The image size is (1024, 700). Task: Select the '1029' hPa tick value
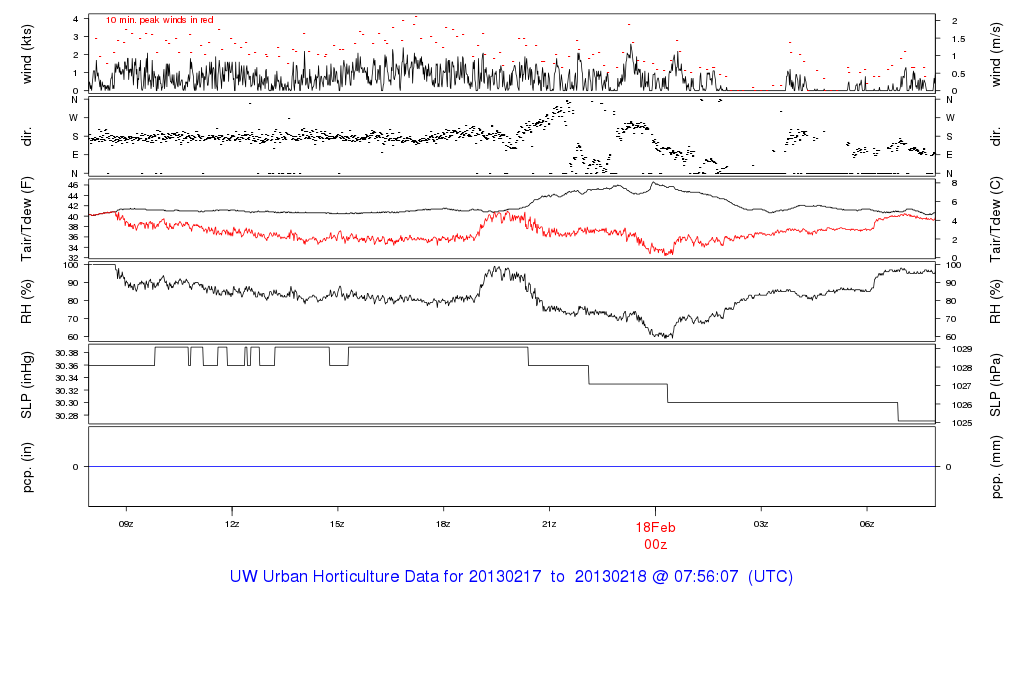[962, 349]
